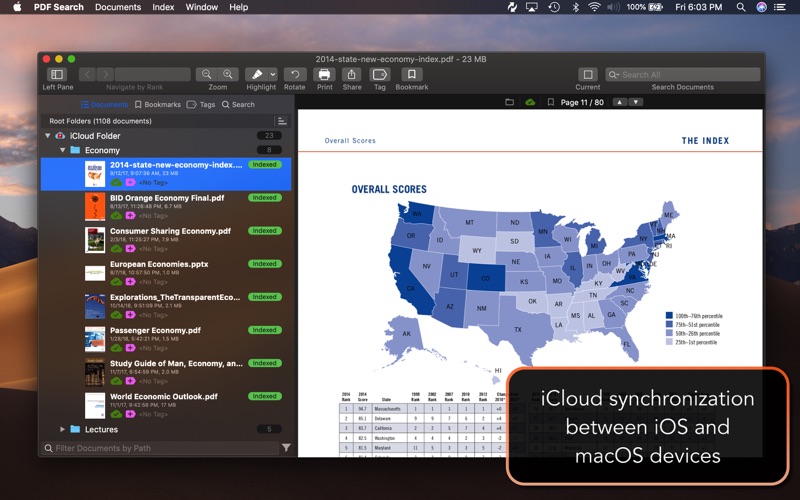The width and height of the screenshot is (800, 500).
Task: Click the Zoom in magnifier icon
Action: coord(228,74)
